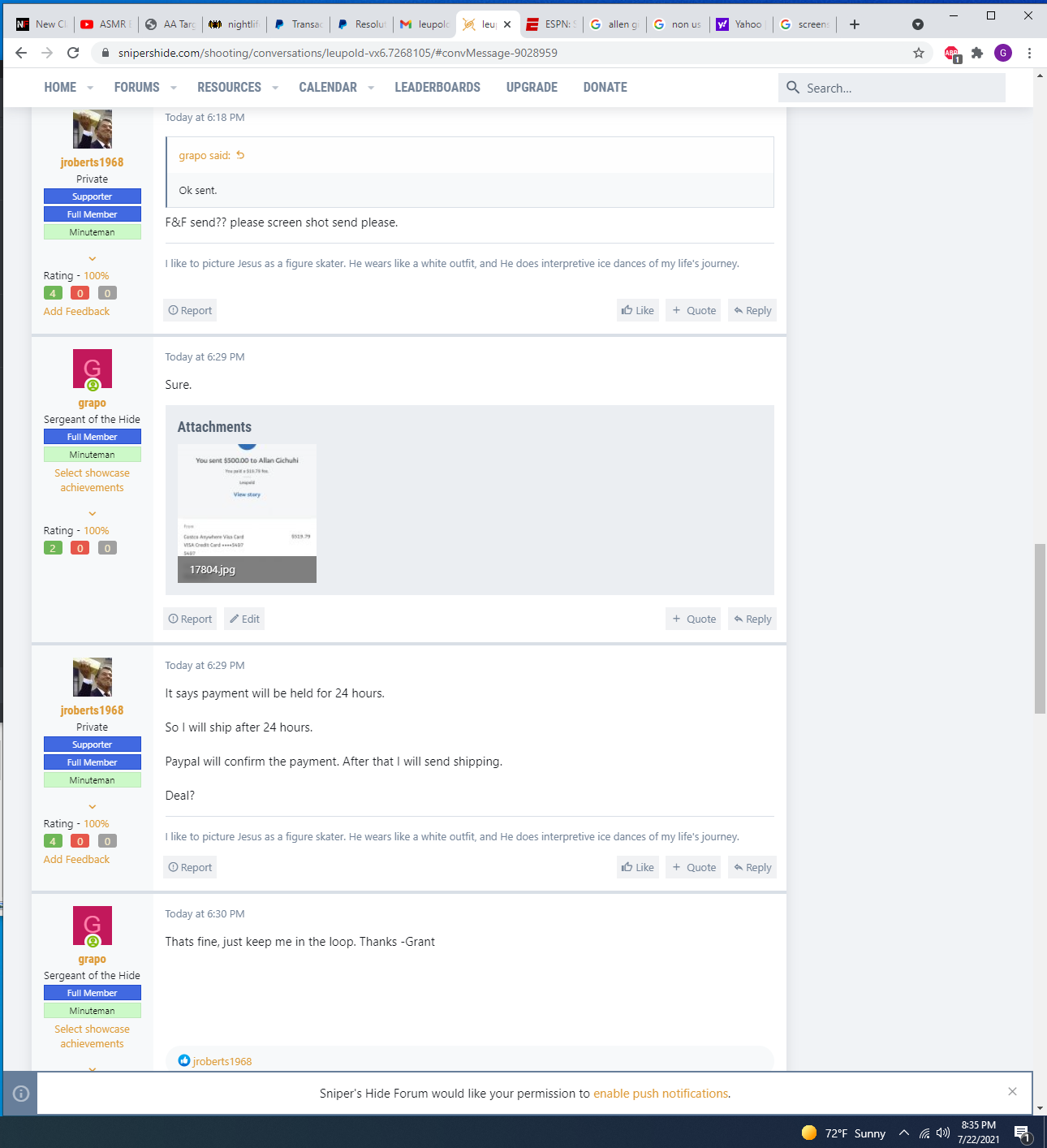Screen dimensions: 1047x1148
Task: Expand the CALENDAR dropdown arrow
Action: 371,88
